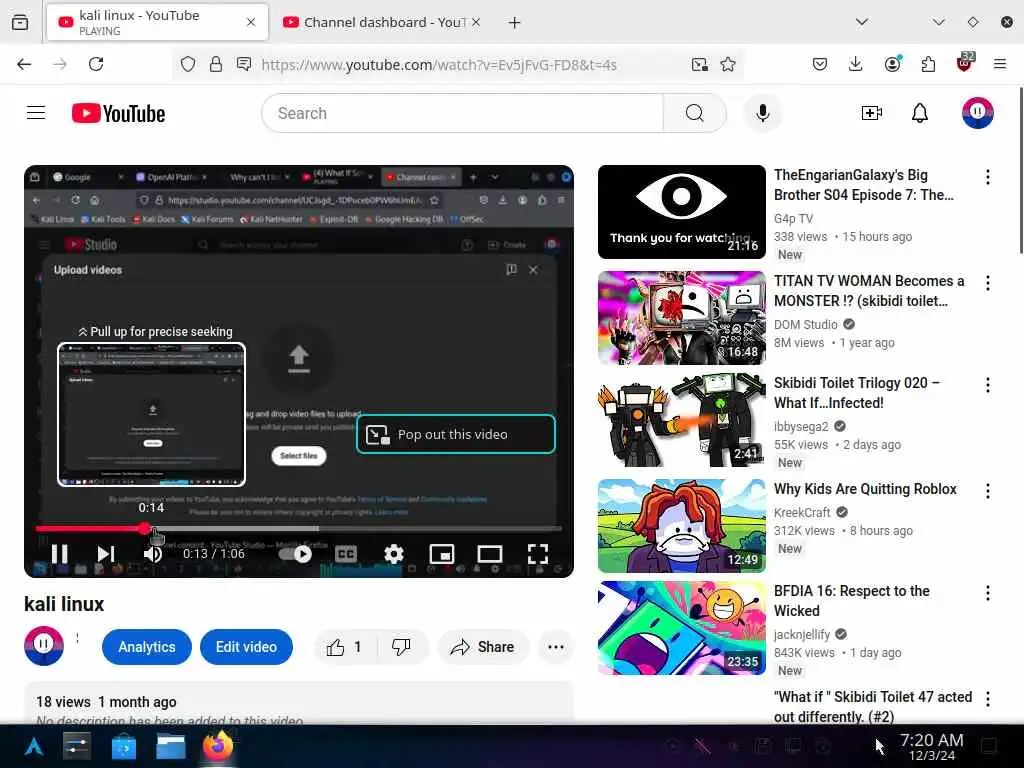Click the Pop out this video button
1024x768 pixels.
pos(456,434)
